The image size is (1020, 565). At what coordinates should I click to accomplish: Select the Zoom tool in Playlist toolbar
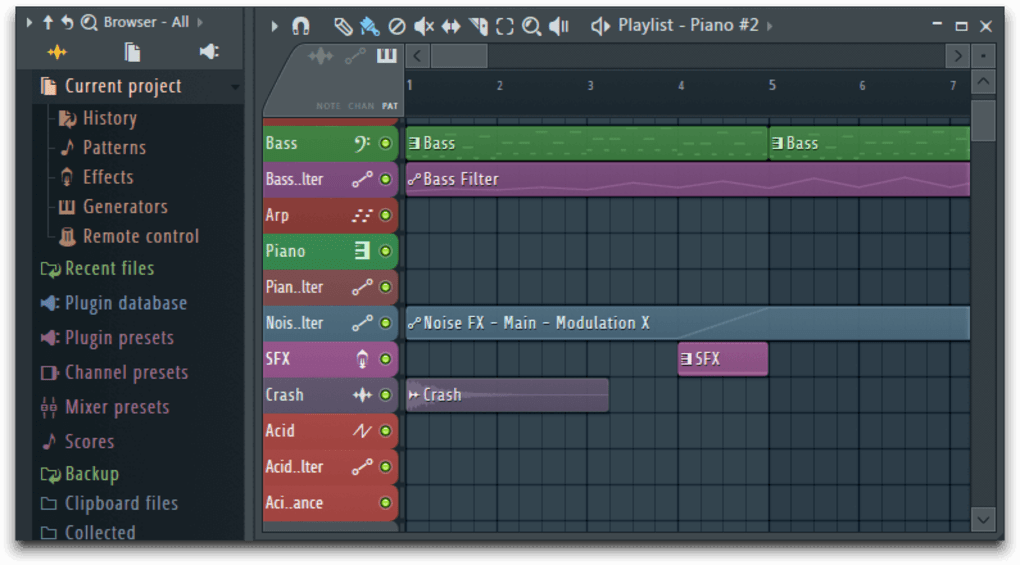(532, 26)
